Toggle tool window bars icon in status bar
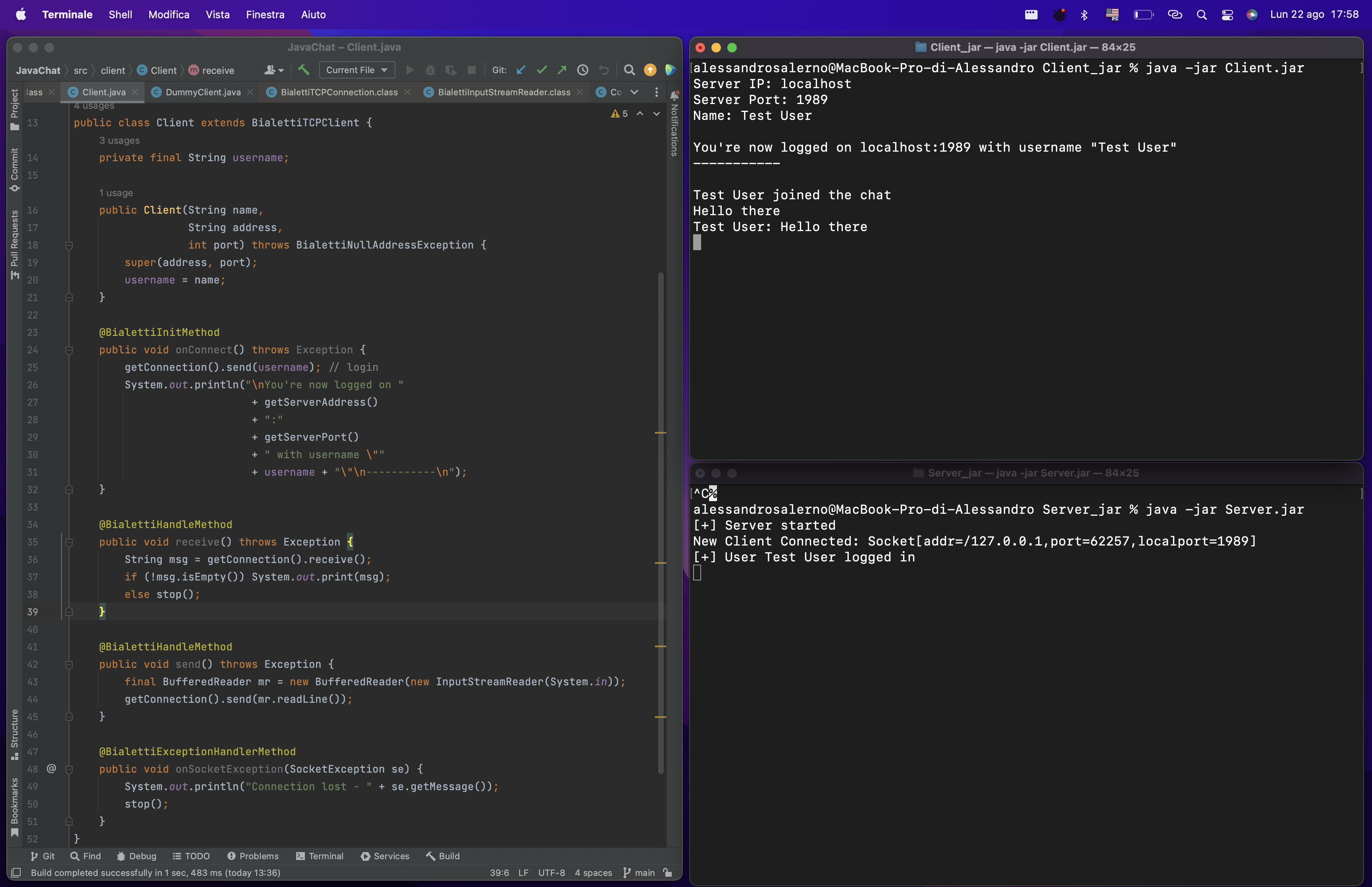 [x=17, y=873]
